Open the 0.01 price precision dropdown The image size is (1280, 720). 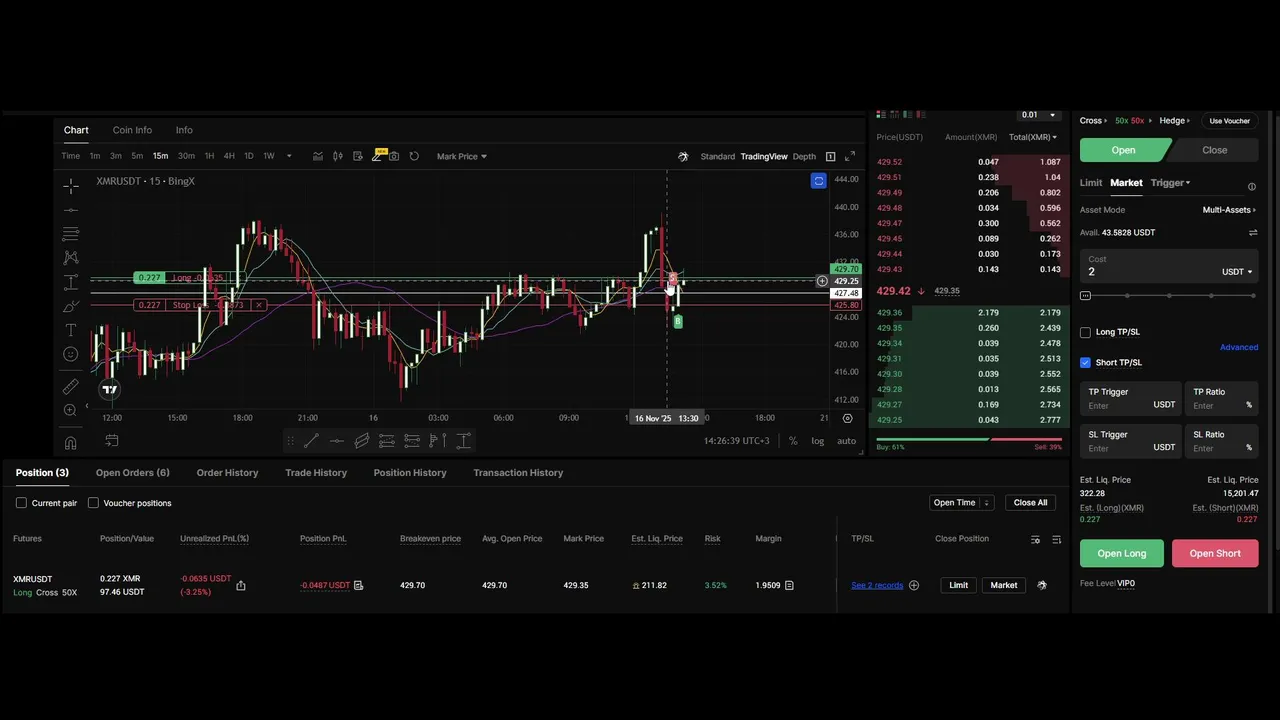point(1037,115)
